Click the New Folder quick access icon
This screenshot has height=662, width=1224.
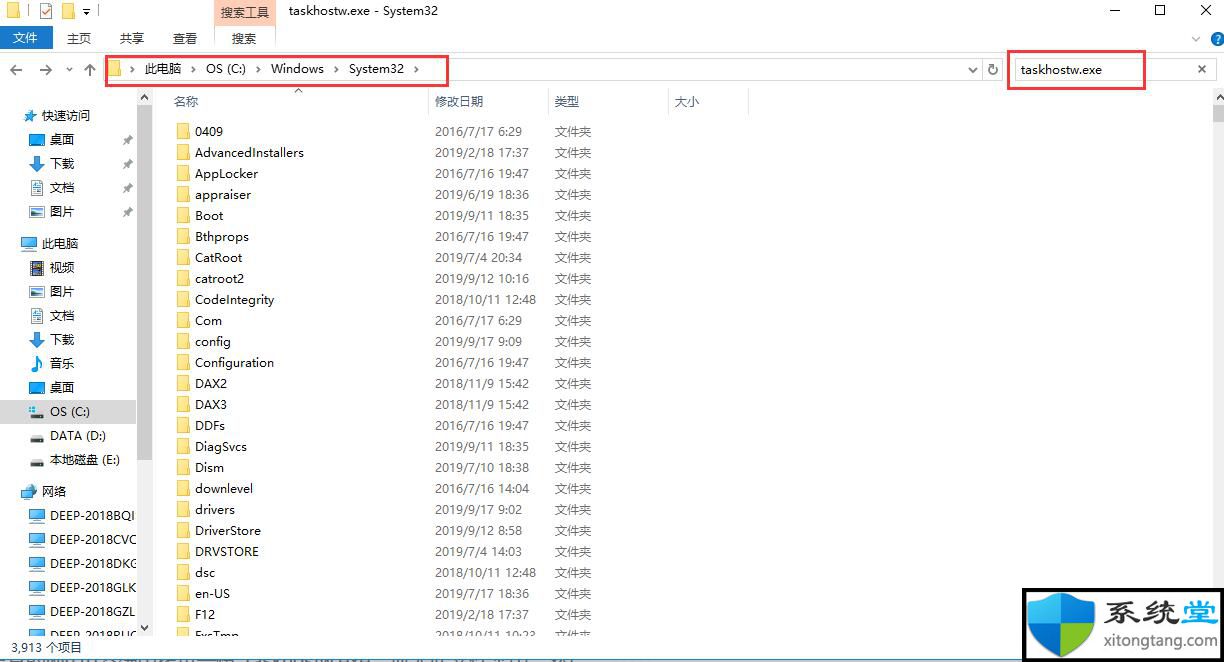[x=68, y=12]
